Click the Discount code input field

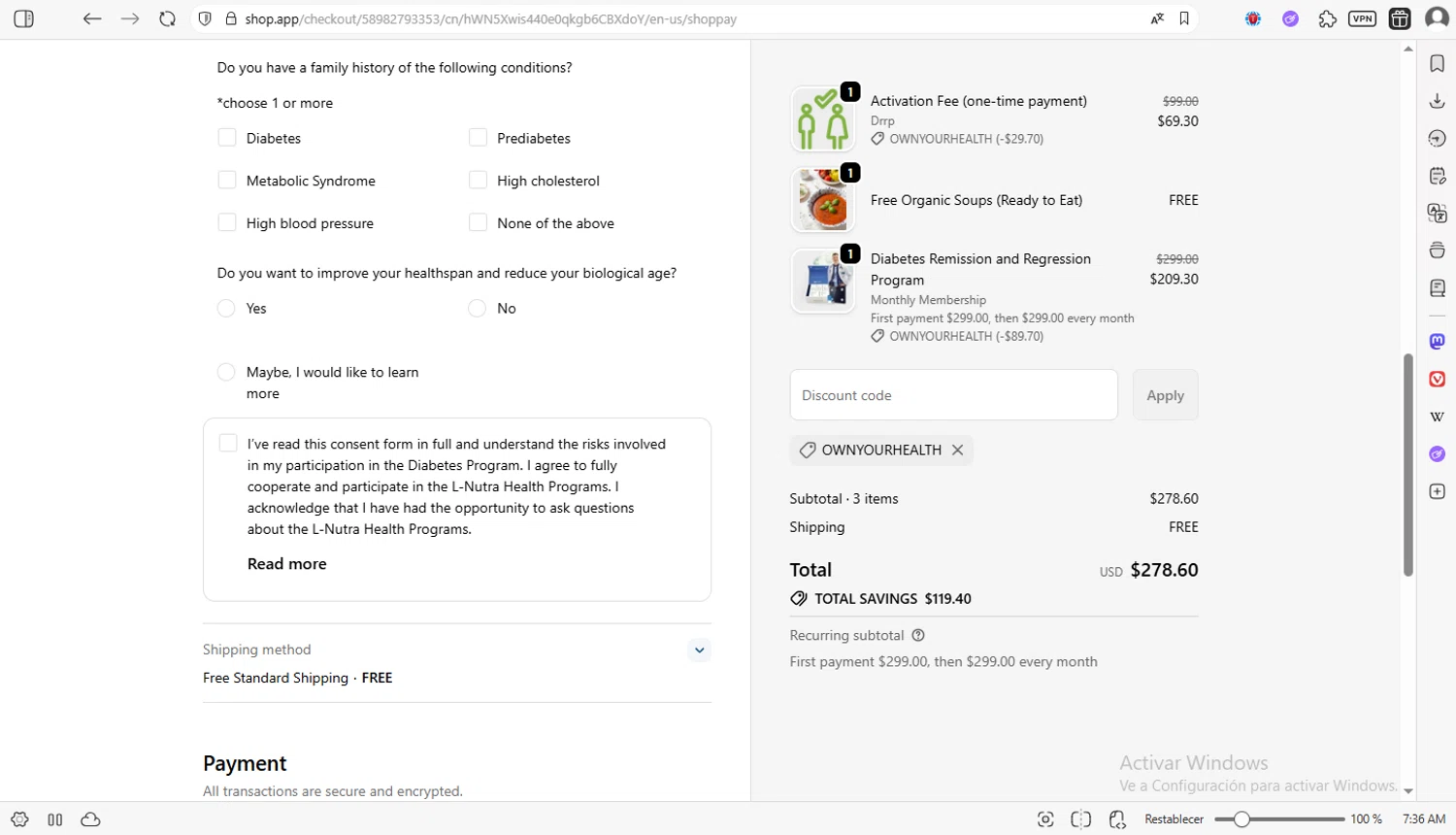(953, 395)
